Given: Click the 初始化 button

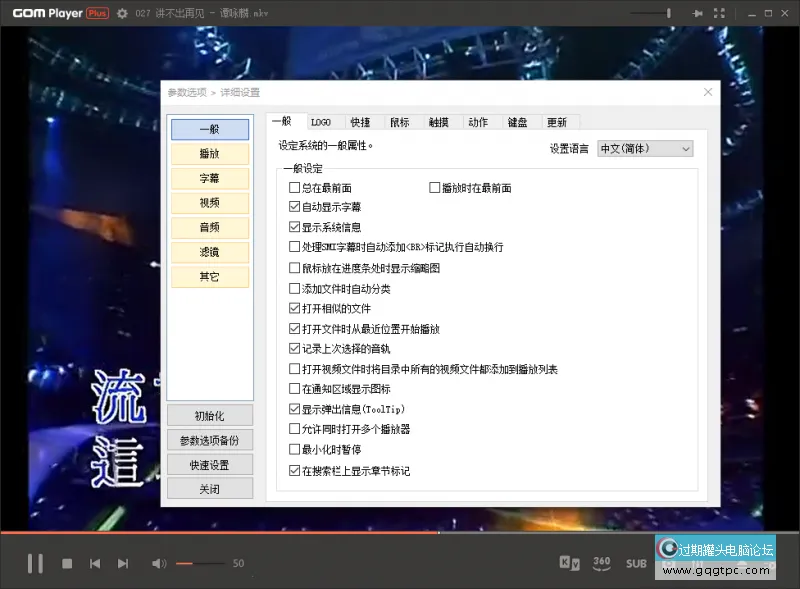Looking at the screenshot, I should 210,415.
